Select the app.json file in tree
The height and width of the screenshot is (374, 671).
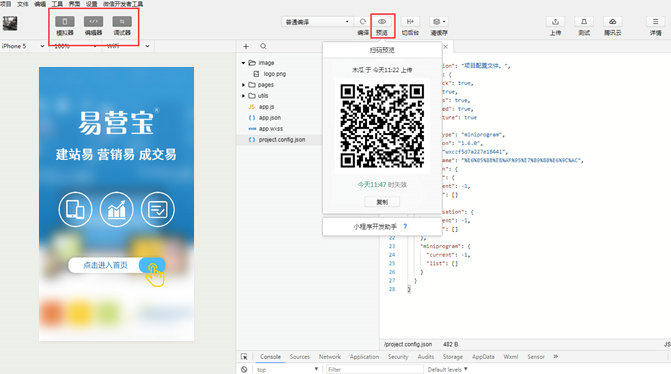[x=270, y=118]
